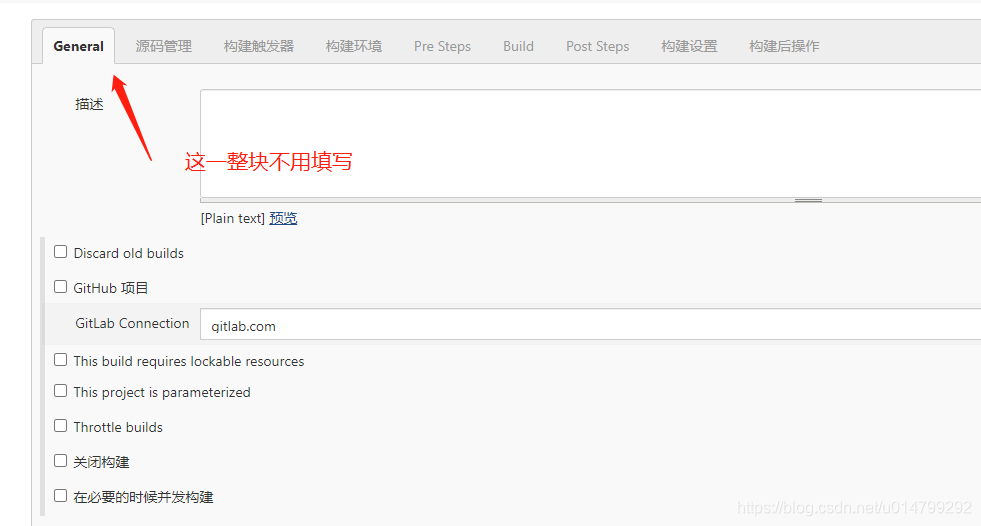The height and width of the screenshot is (526, 981).
Task: Check the 关闭构建 checkbox
Action: tap(60, 460)
